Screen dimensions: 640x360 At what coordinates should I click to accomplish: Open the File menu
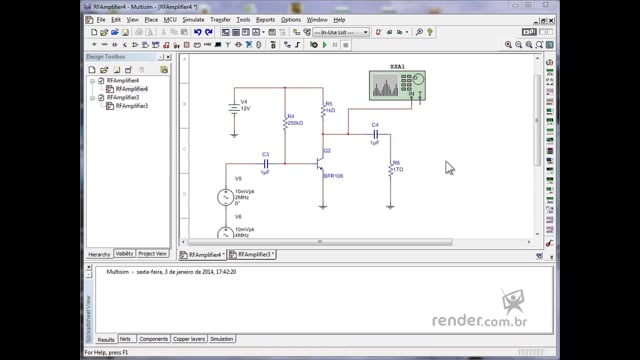click(101, 20)
